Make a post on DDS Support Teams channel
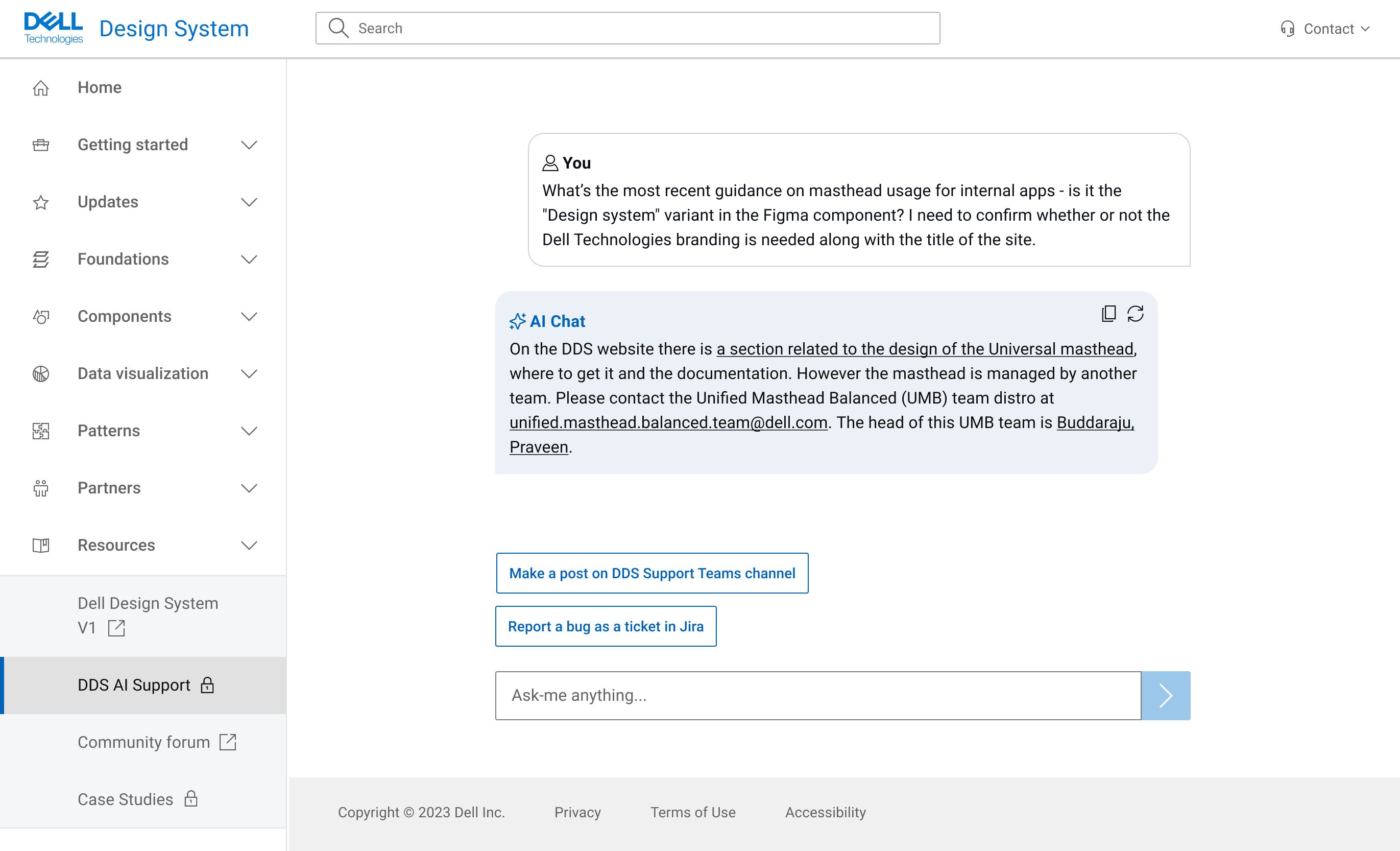The height and width of the screenshot is (851, 1400). [651, 573]
